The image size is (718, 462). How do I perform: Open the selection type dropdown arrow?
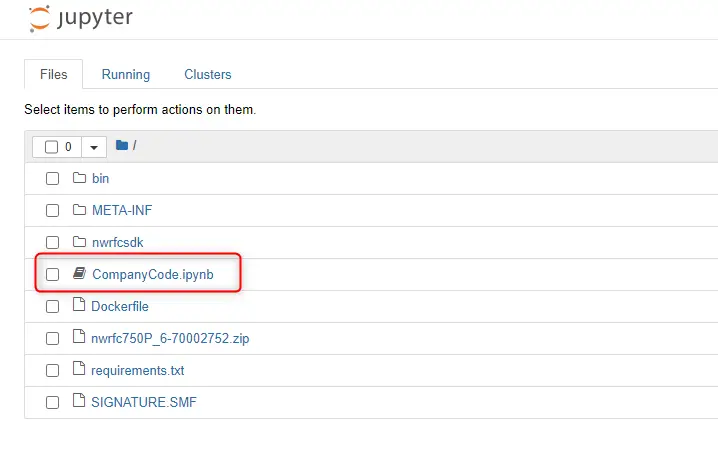pyautogui.click(x=94, y=147)
